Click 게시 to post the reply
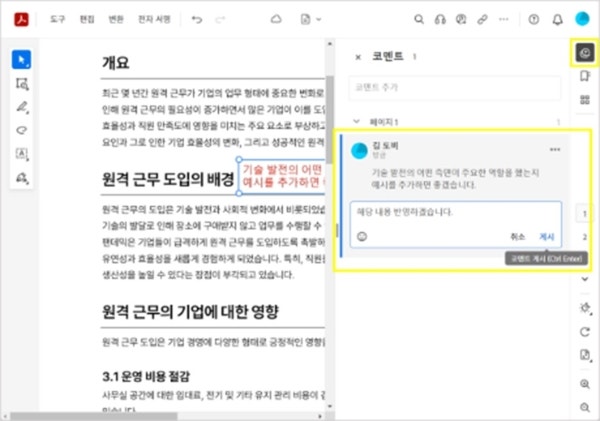600x421 pixels. [546, 237]
